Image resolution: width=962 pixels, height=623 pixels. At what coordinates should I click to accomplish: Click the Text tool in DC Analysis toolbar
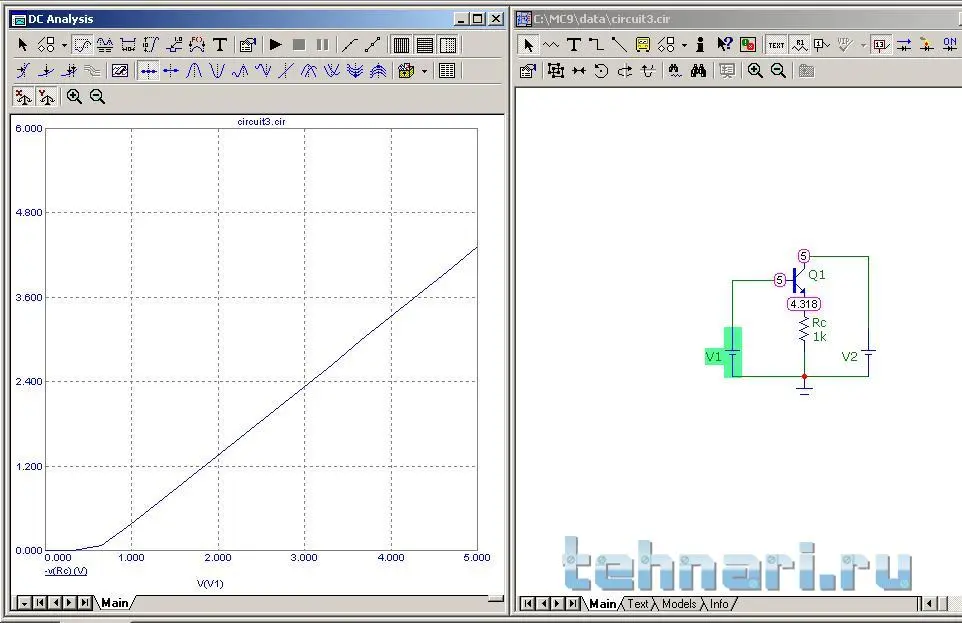point(220,45)
